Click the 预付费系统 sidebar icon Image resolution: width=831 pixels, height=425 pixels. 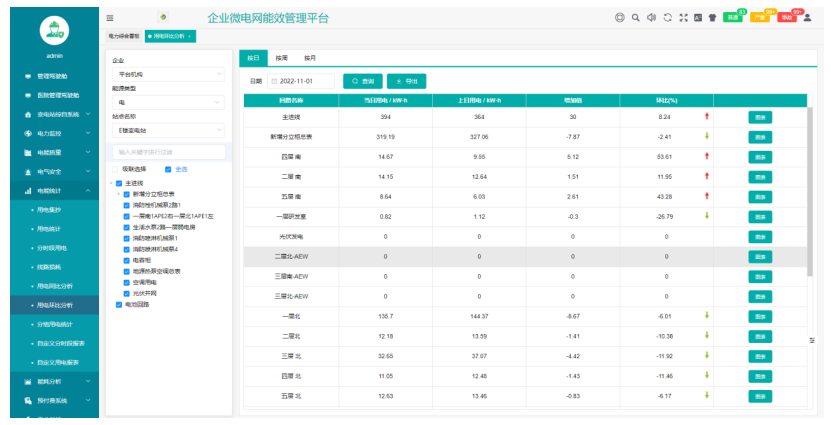[28, 401]
